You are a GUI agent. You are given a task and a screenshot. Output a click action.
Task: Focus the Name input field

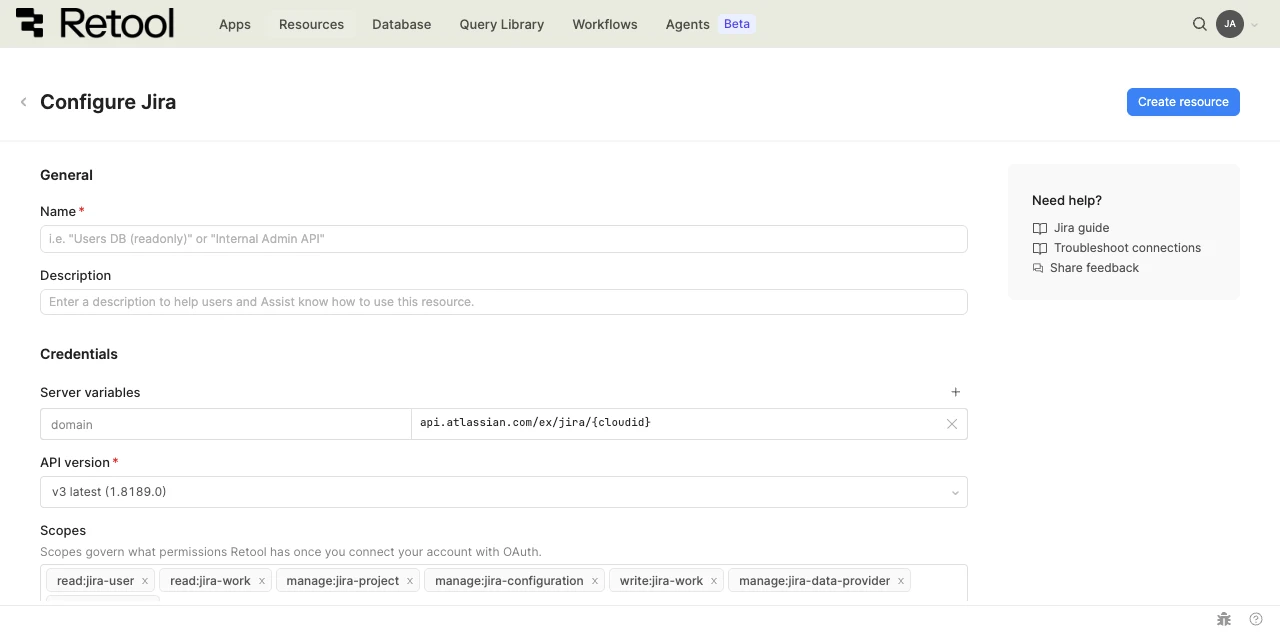pos(504,239)
